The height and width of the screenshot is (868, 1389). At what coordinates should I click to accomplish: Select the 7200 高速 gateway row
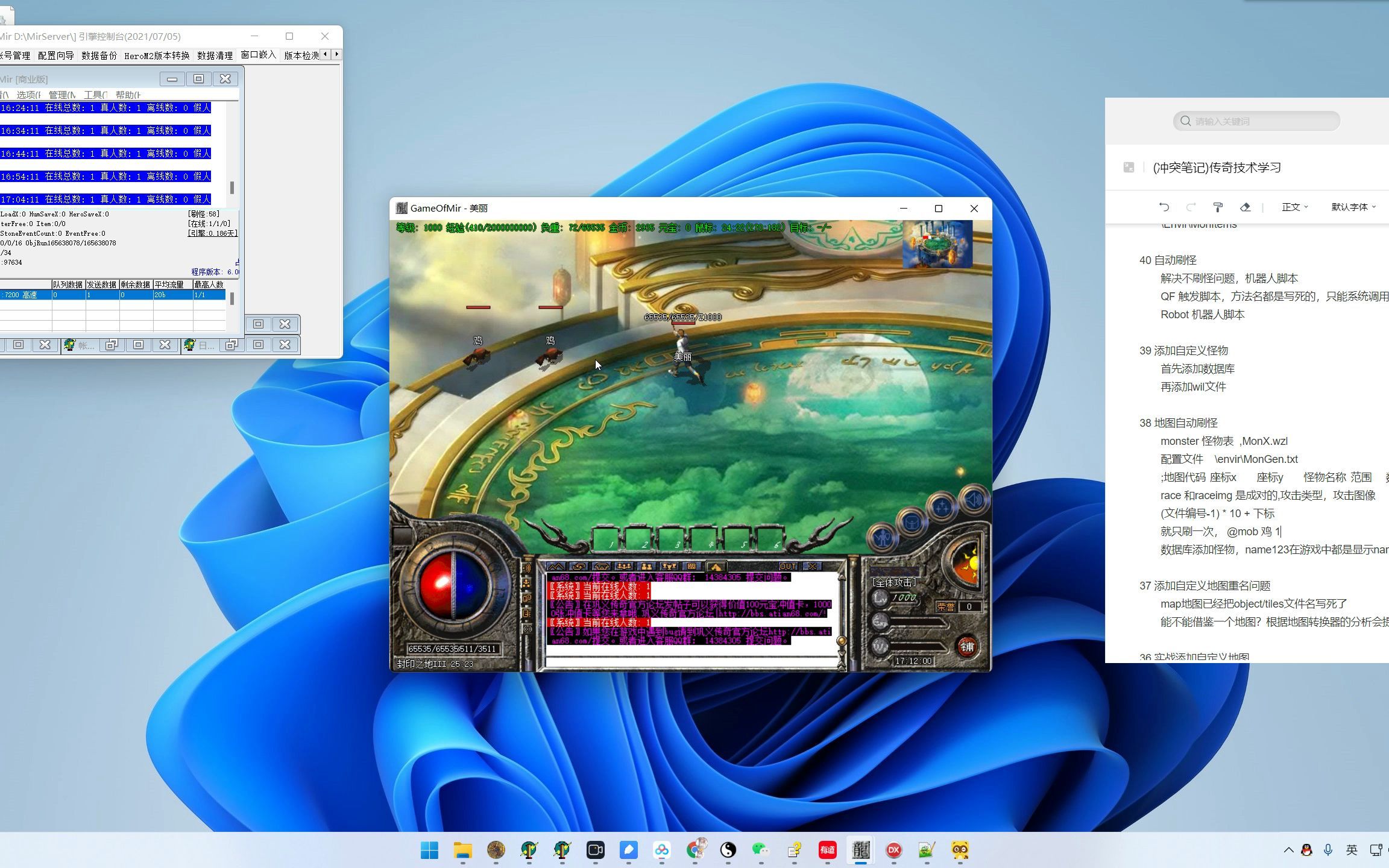[x=113, y=295]
